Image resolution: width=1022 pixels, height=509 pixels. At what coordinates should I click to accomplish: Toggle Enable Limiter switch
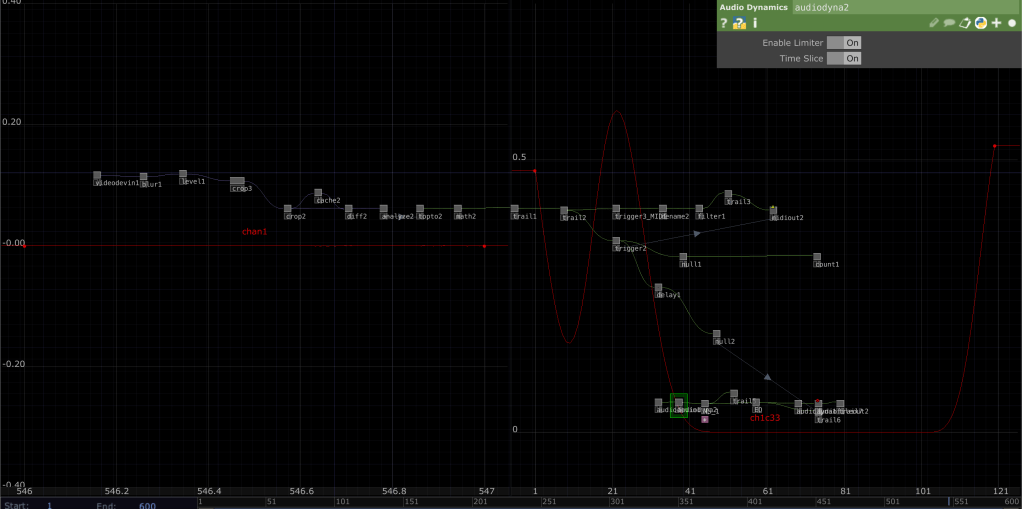point(843,43)
